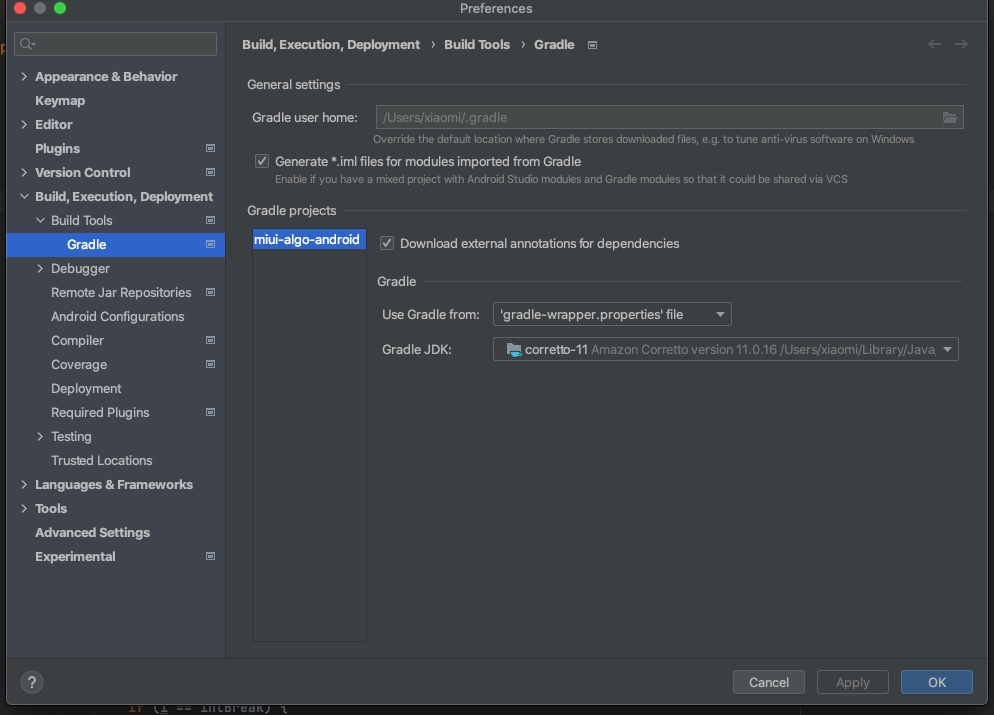994x715 pixels.
Task: Click project-level icon next to Remote Jar Repositories
Action: click(210, 292)
